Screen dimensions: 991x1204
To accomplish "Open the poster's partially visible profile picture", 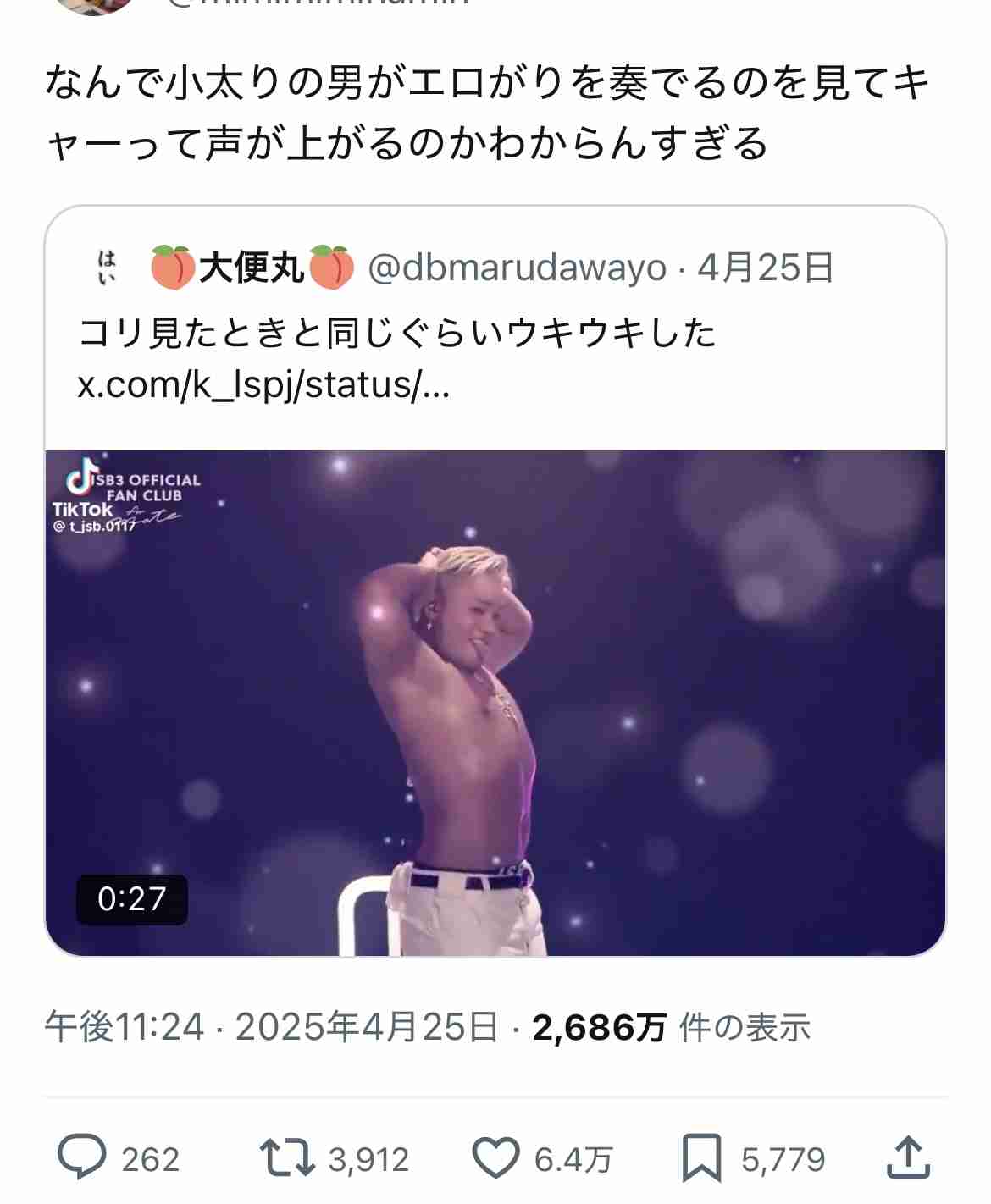I will pyautogui.click(x=93, y=7).
